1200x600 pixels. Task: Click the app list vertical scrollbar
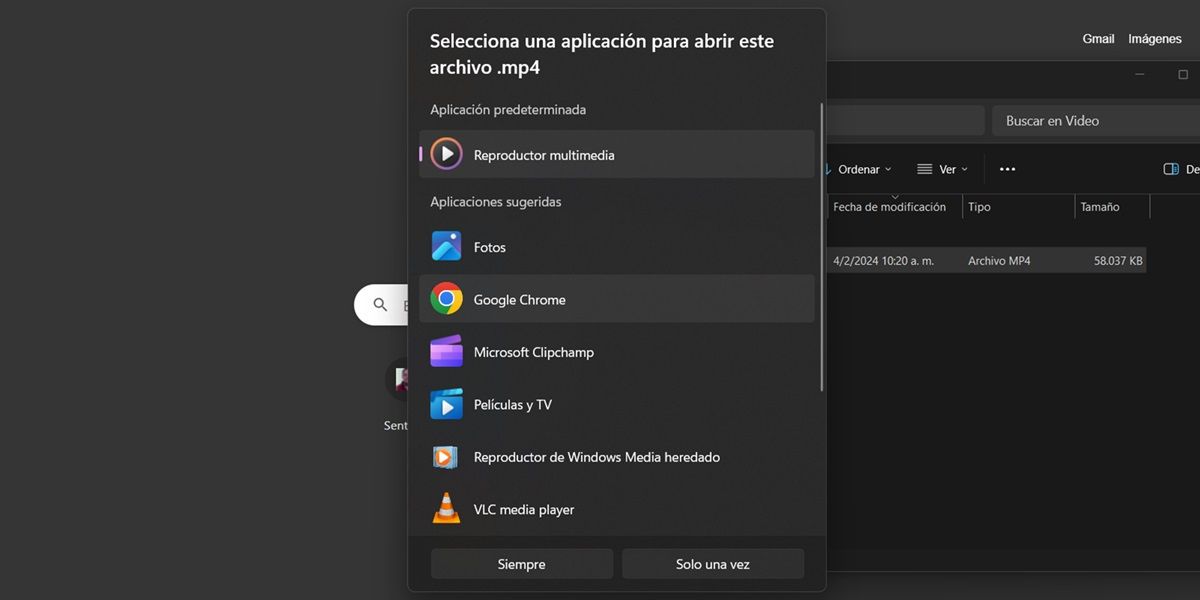pyautogui.click(x=822, y=246)
